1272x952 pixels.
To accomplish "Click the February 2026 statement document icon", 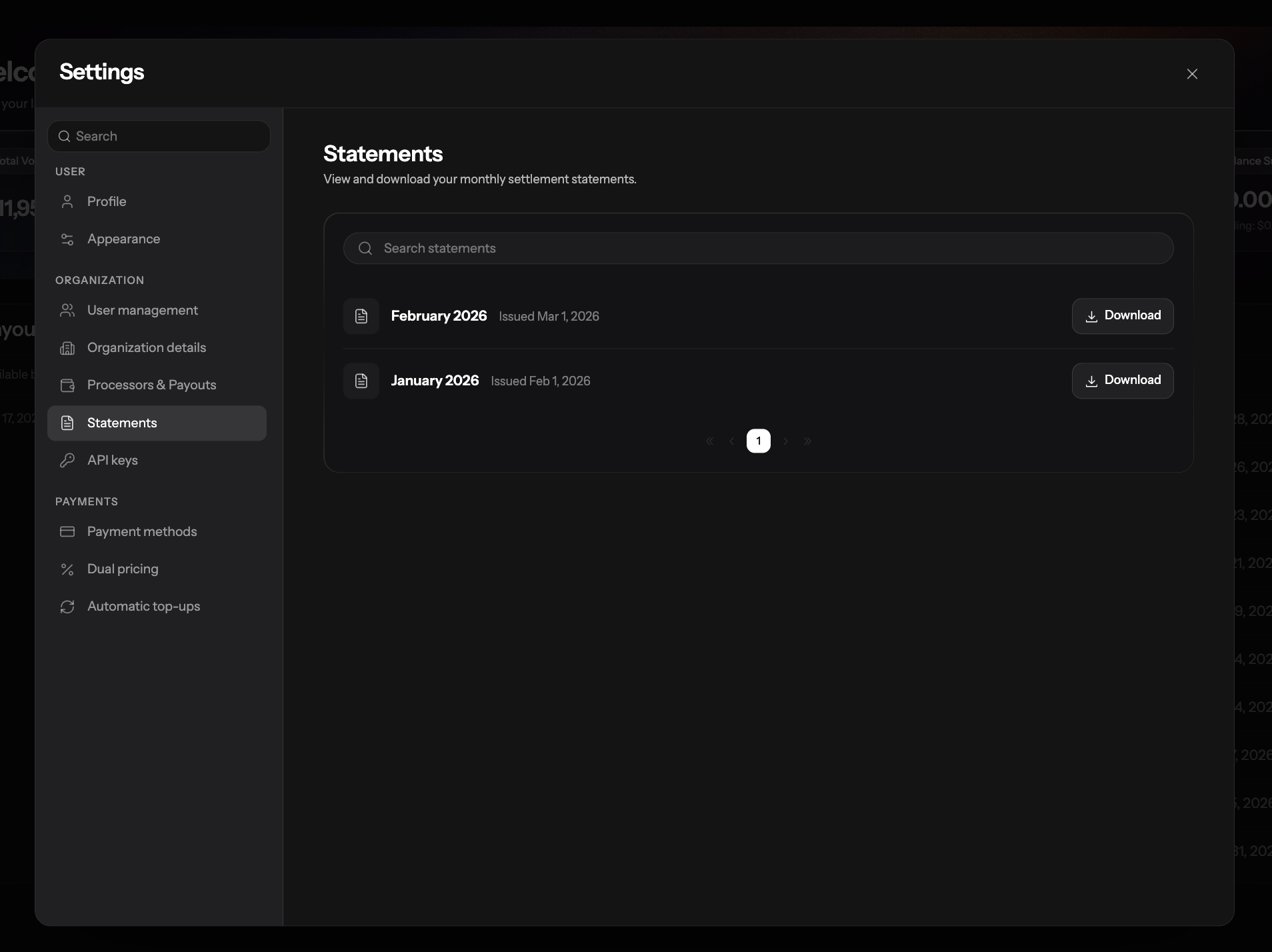I will [361, 316].
